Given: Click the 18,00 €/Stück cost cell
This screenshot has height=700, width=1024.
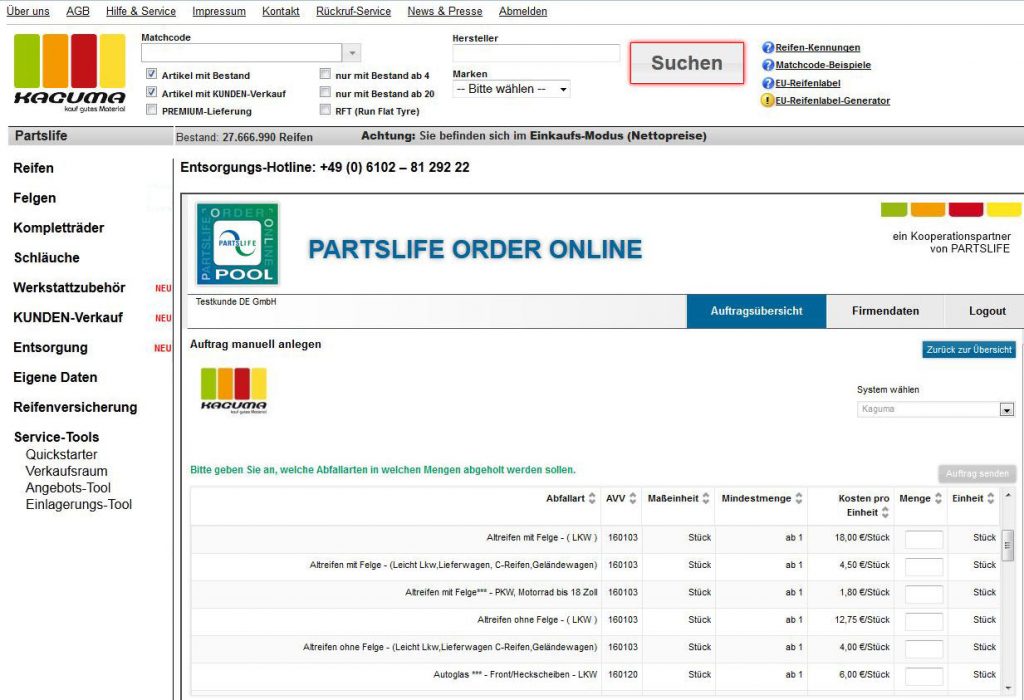Looking at the screenshot, I should [862, 538].
